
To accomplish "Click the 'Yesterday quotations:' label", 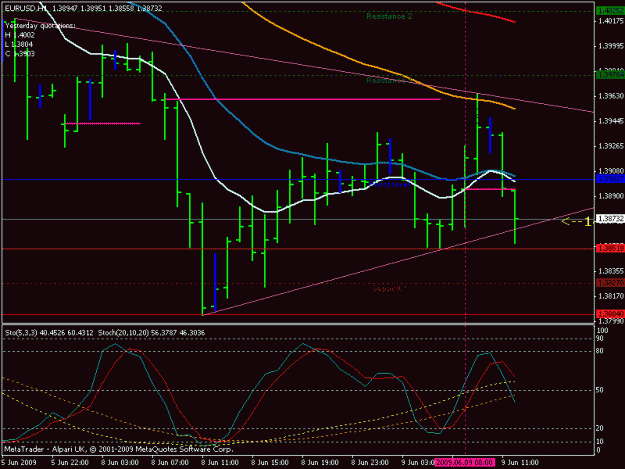I will pyautogui.click(x=40, y=26).
